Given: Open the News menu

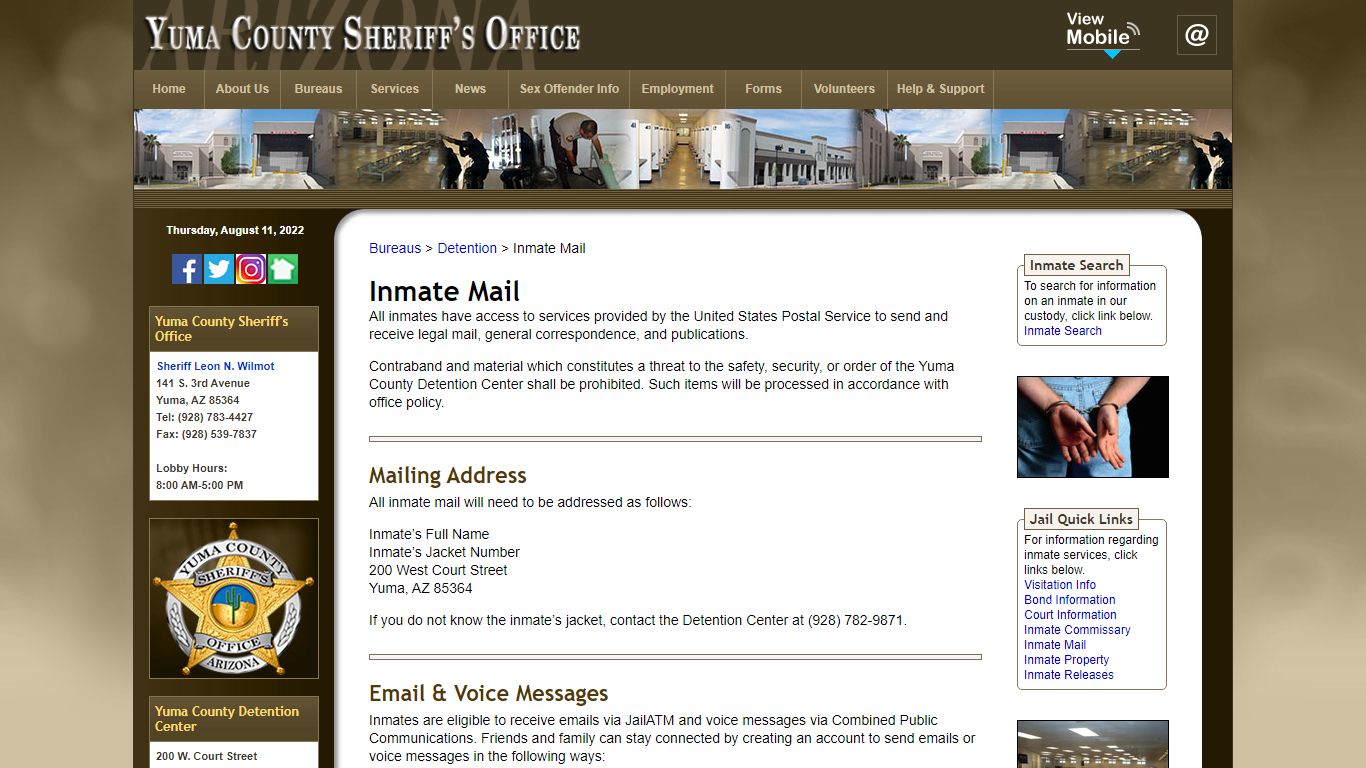Looking at the screenshot, I should (471, 89).
